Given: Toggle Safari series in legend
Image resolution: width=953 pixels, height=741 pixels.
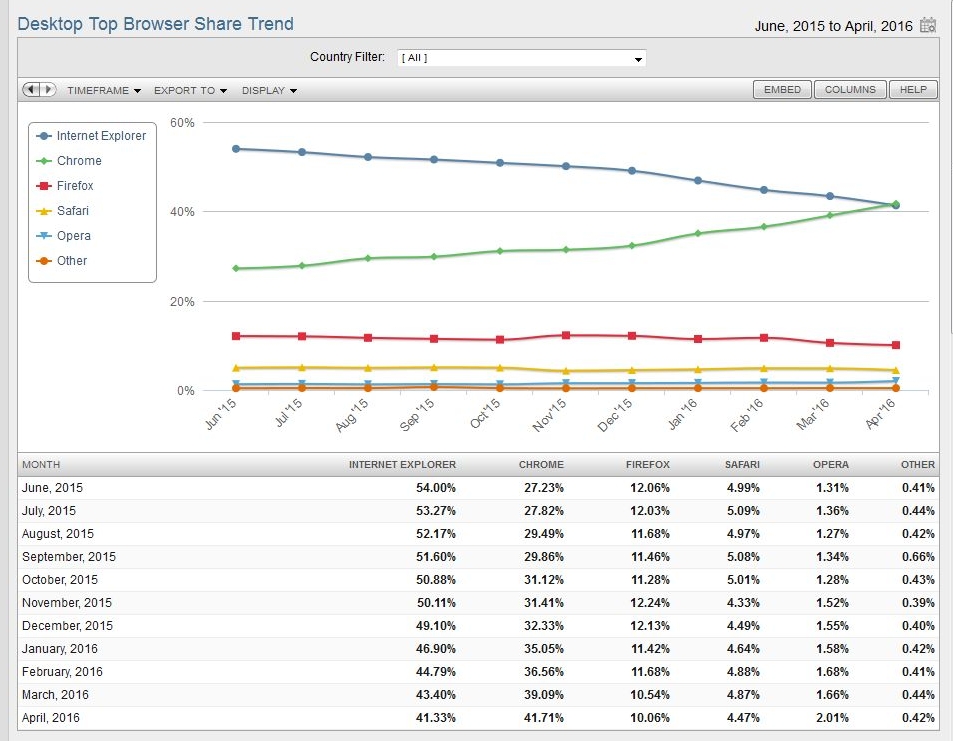Looking at the screenshot, I should coord(63,211).
